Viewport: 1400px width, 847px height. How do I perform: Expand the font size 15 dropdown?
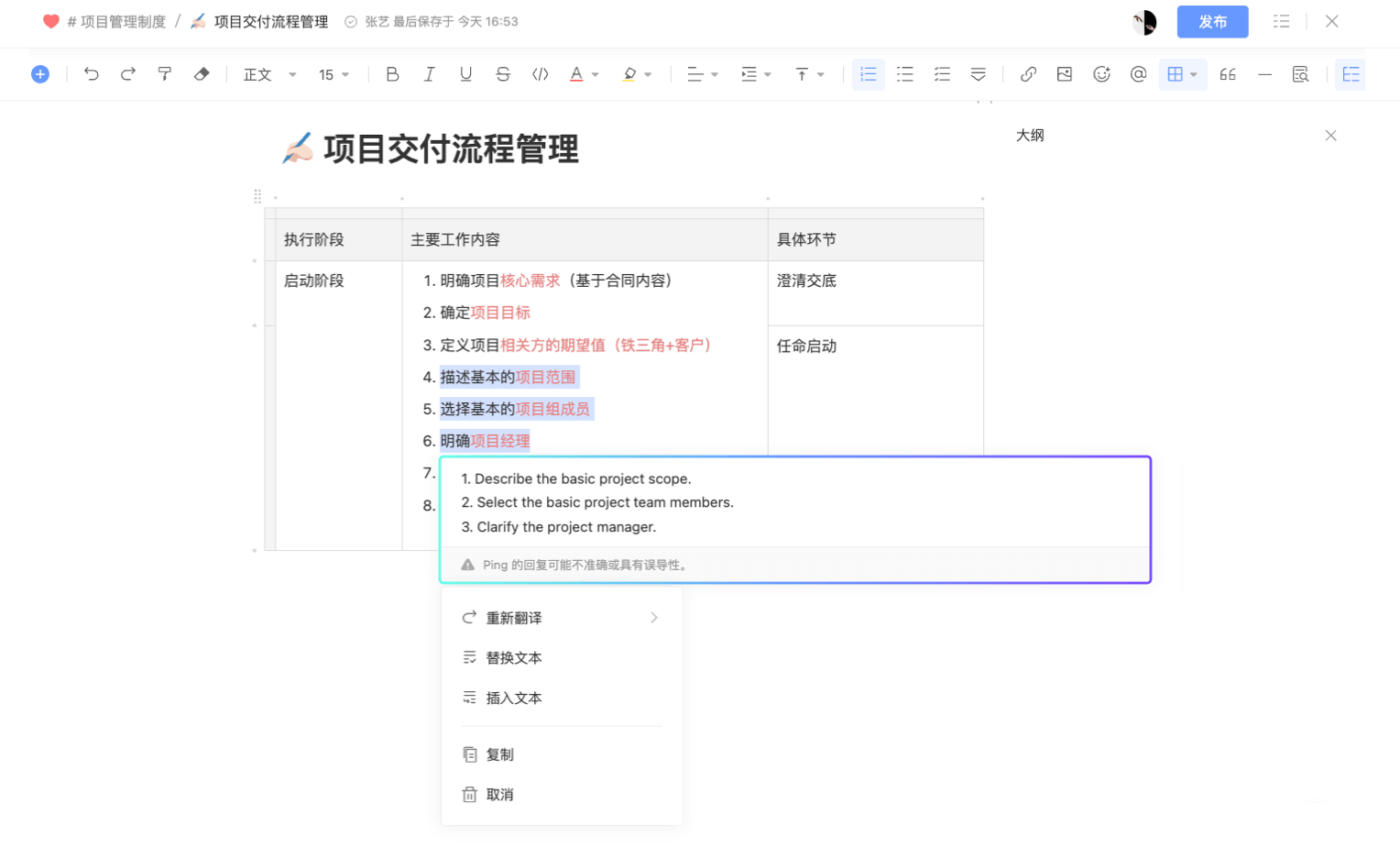click(334, 74)
